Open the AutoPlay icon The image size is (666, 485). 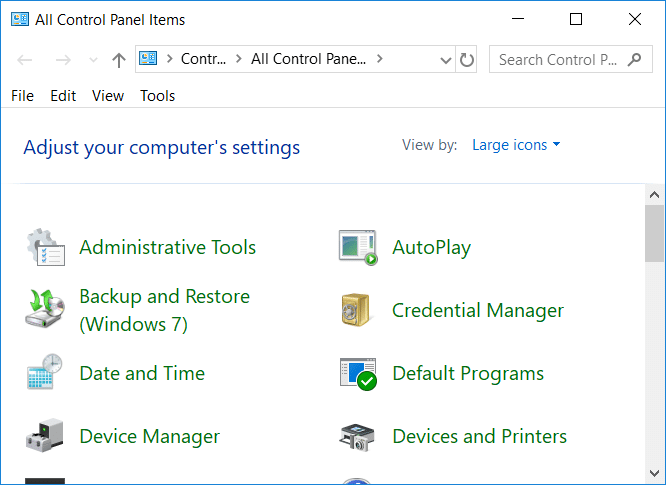click(358, 247)
